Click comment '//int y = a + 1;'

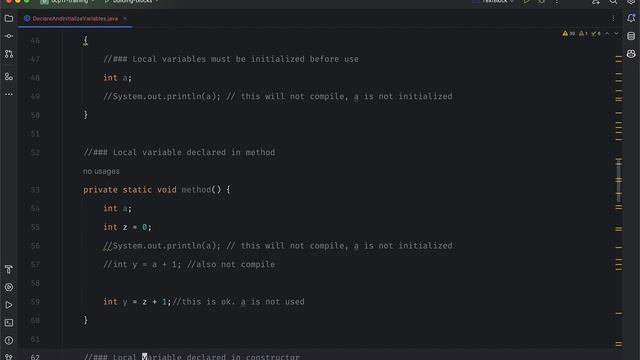pos(142,264)
